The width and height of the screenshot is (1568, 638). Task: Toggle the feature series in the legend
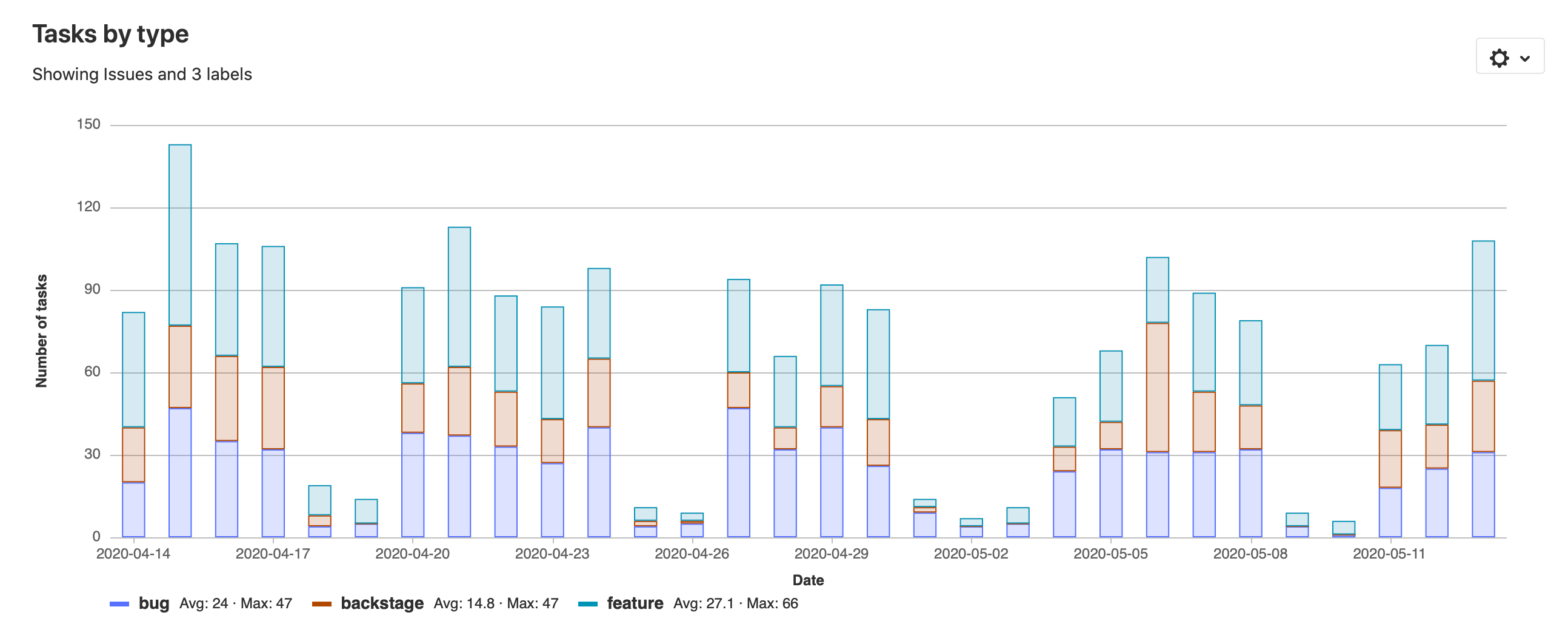coord(635,604)
